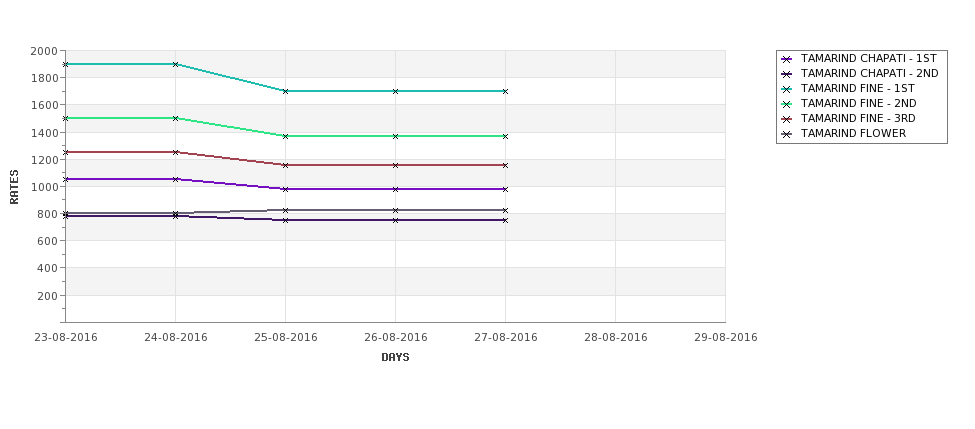Click the Tamarind Fine - 1st legend marker

point(787,89)
